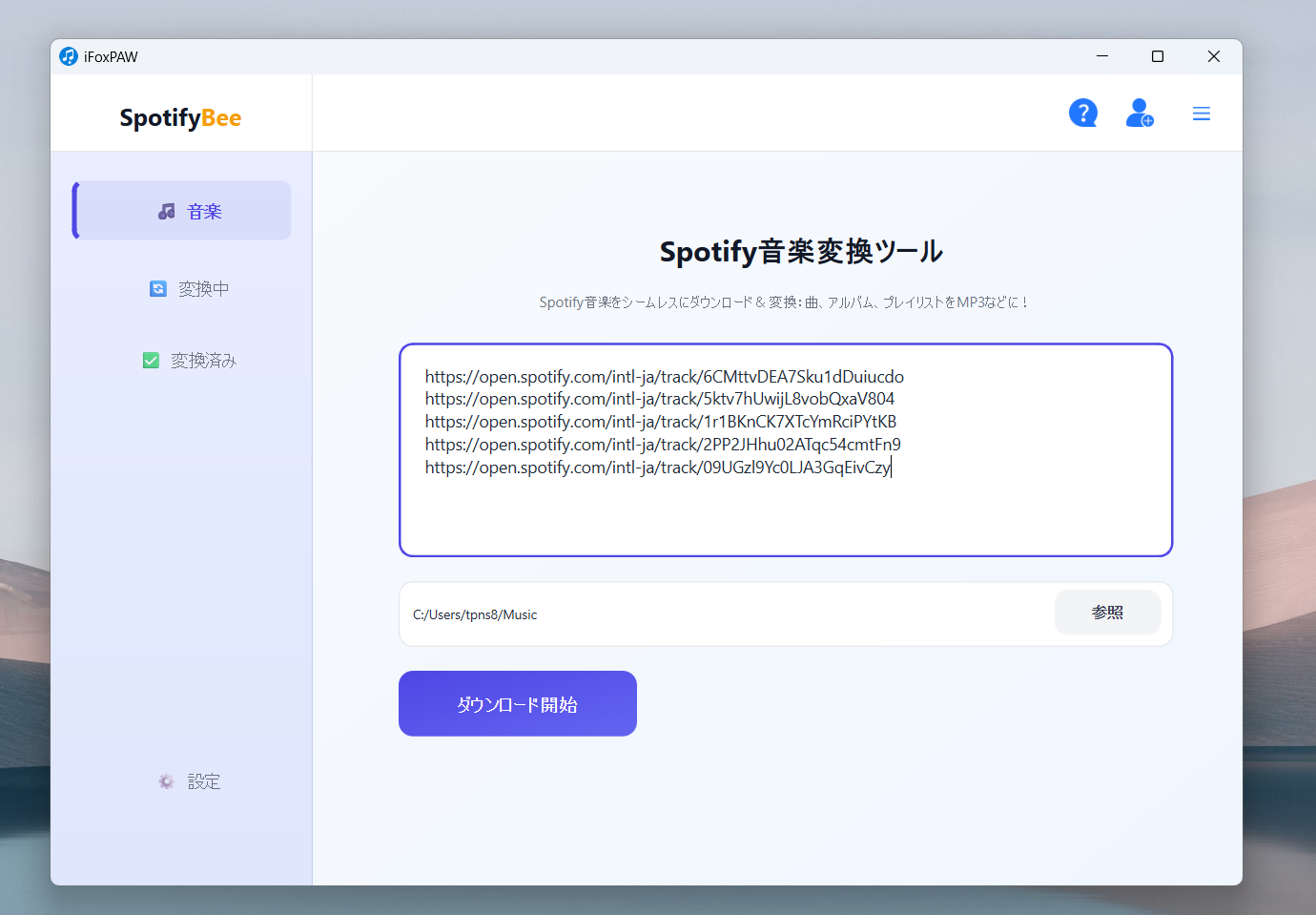Open 設定 from the sidebar
The image size is (1316, 915).
(204, 780)
